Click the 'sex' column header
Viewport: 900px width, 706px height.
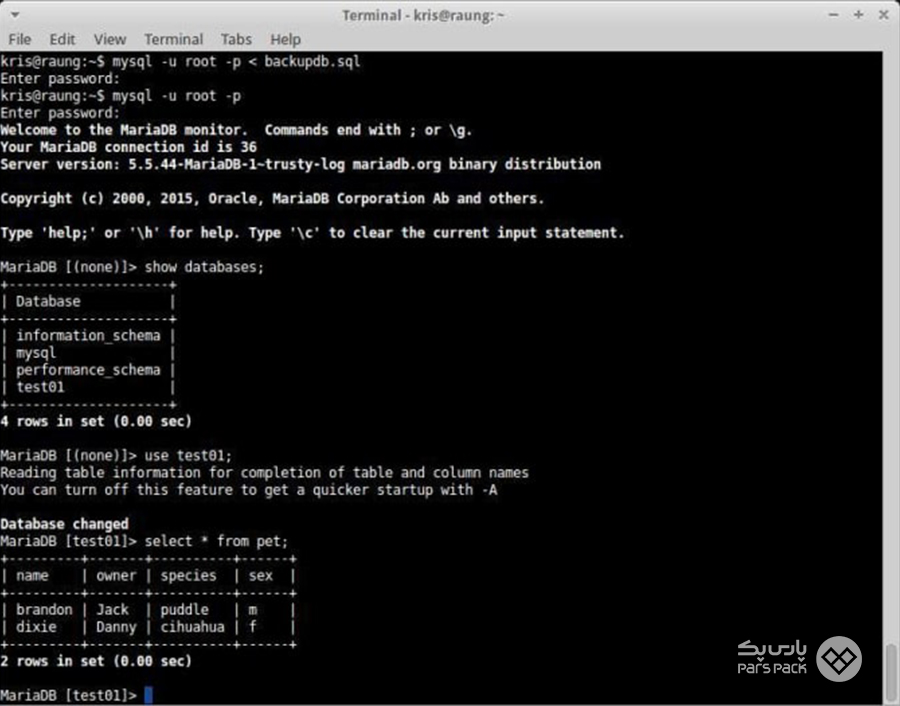tap(261, 576)
